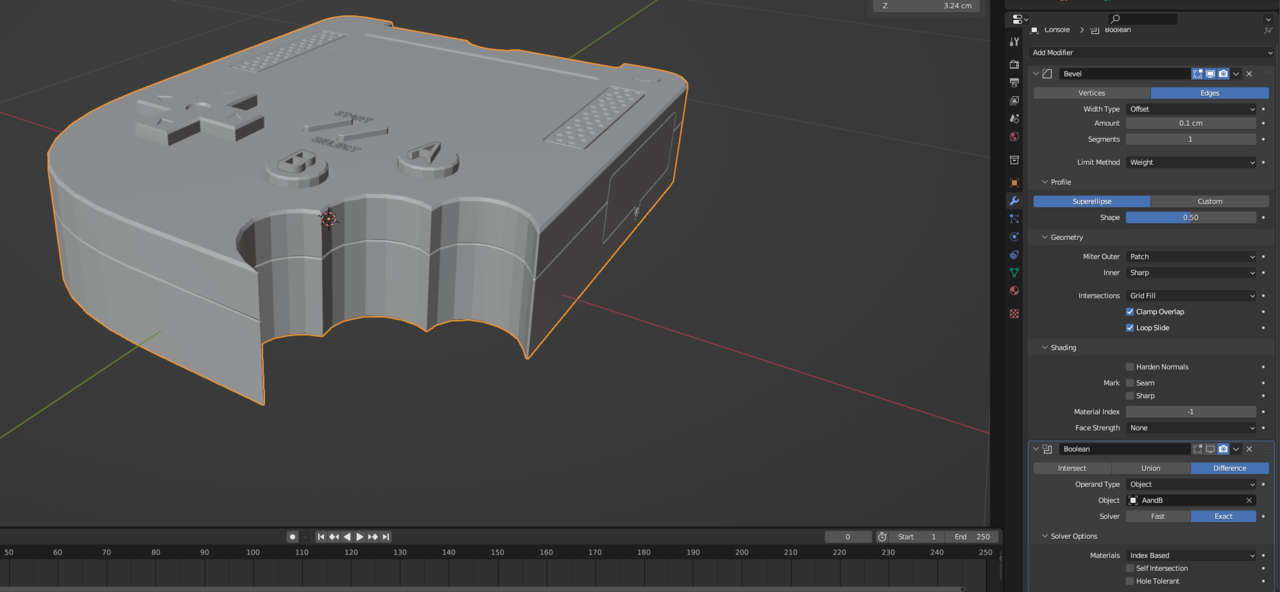Open the Object Data mesh tab icon
The height and width of the screenshot is (592, 1280).
[x=1015, y=273]
